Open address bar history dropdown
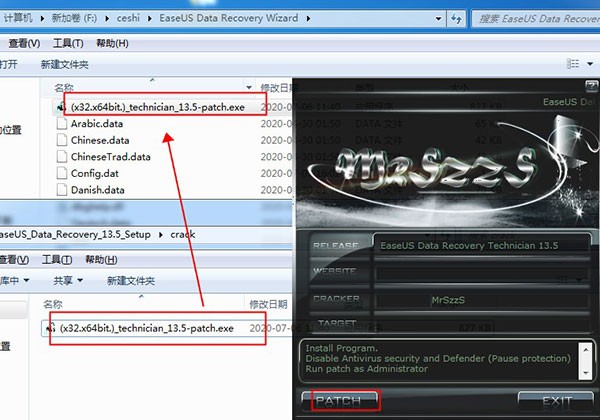Image resolution: width=600 pixels, height=420 pixels. pyautogui.click(x=439, y=18)
